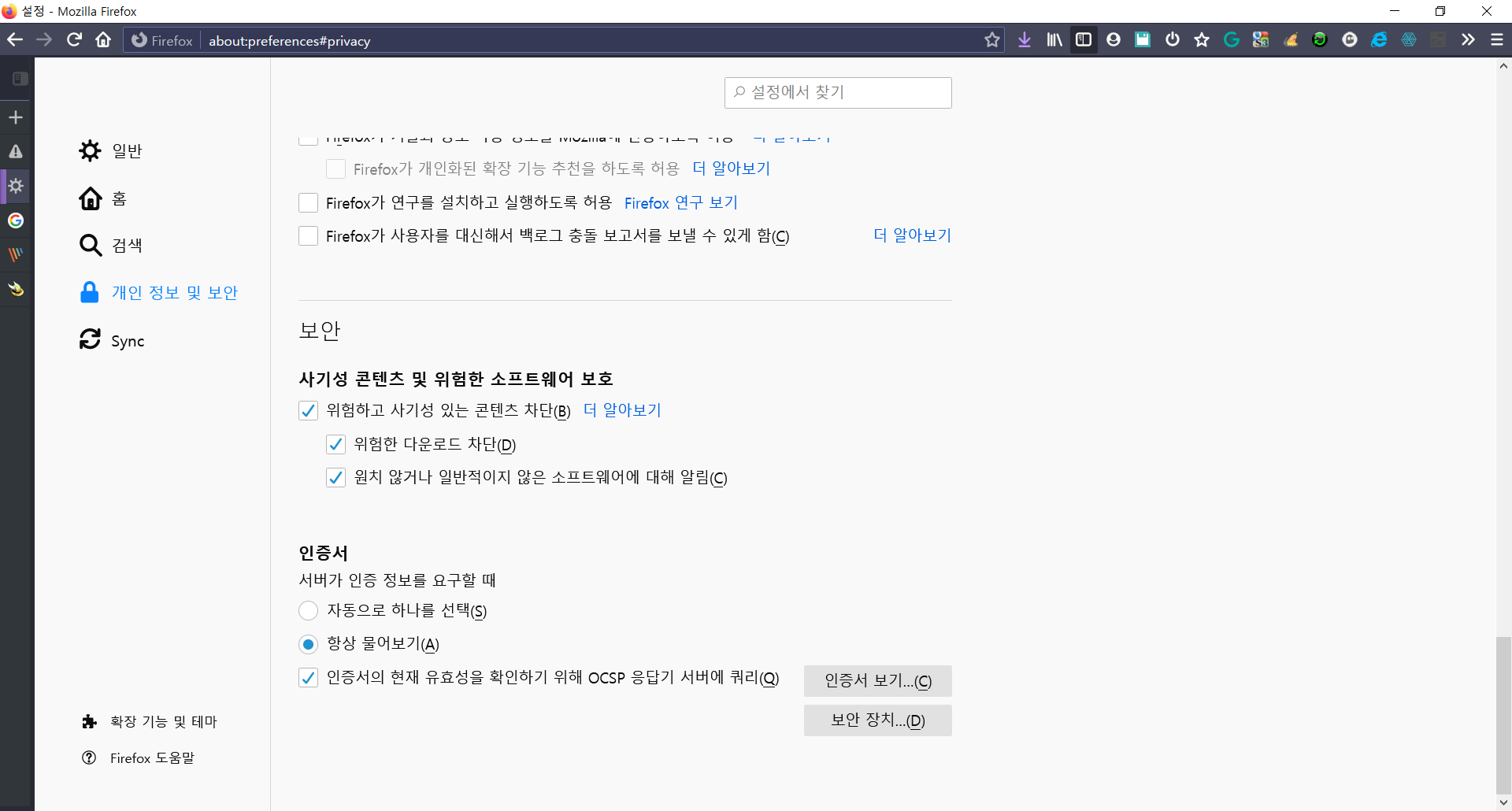Open the toolbar overflow chevron

pyautogui.click(x=1469, y=40)
